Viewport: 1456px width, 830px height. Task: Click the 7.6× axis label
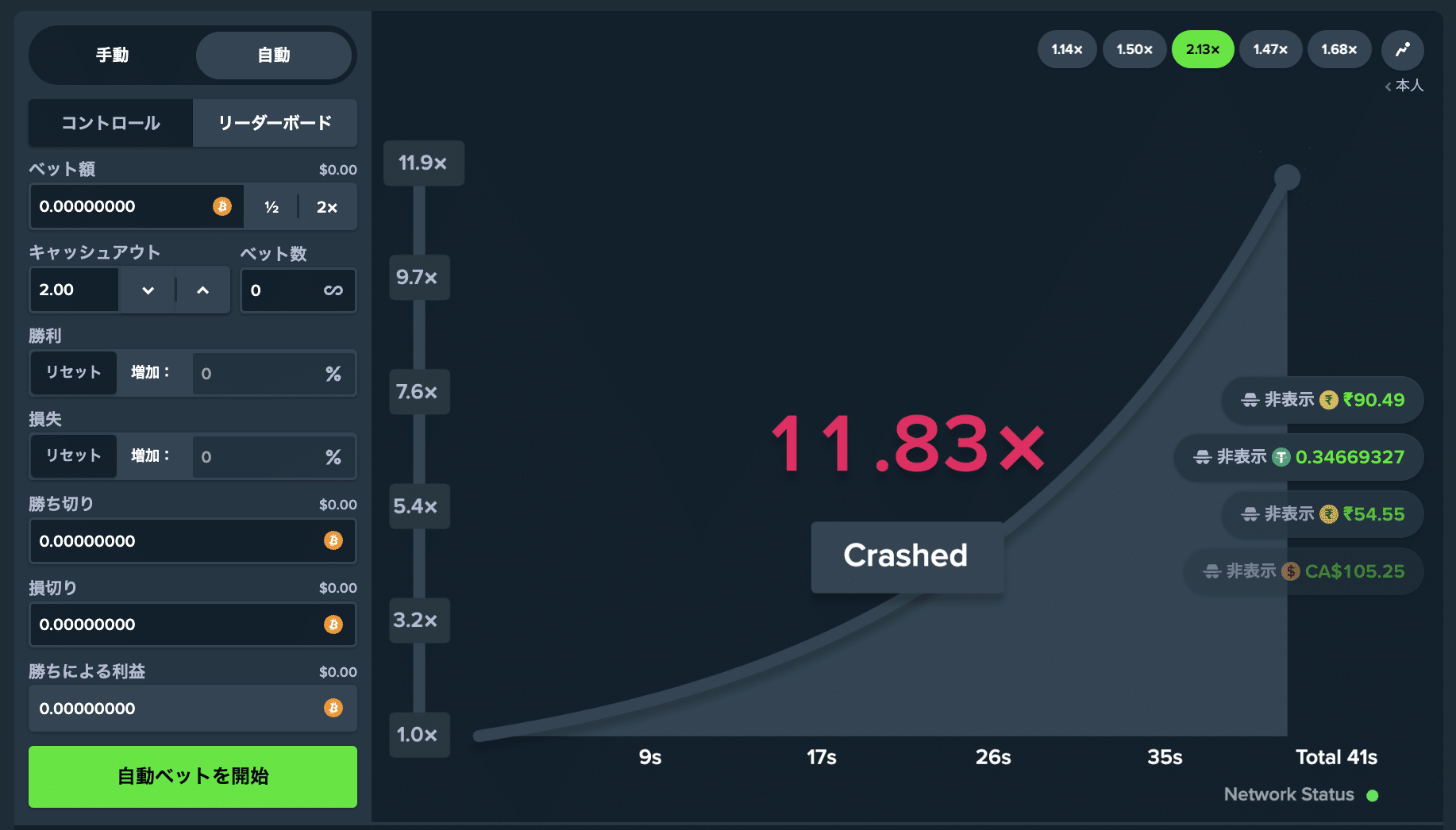click(x=418, y=392)
